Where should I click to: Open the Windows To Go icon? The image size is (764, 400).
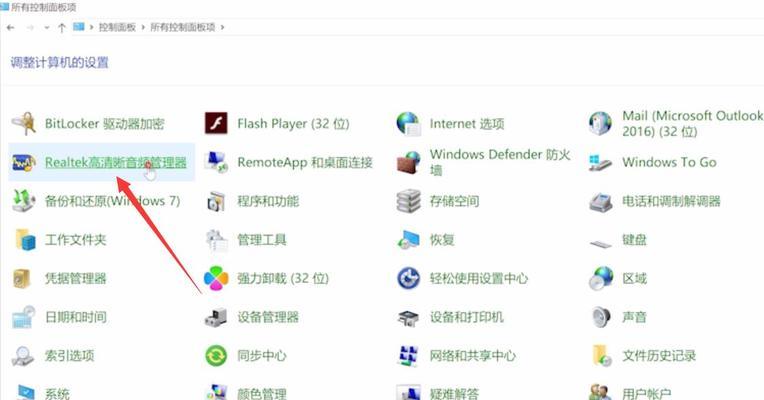600,163
